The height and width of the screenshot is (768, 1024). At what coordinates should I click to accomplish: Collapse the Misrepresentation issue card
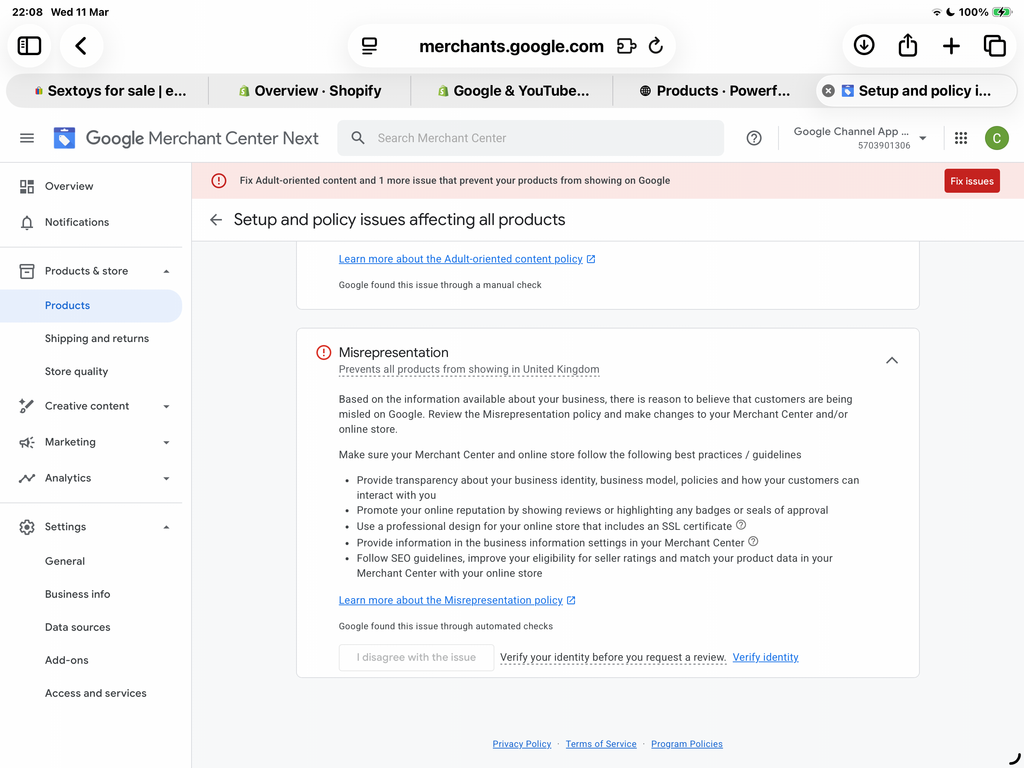(891, 360)
